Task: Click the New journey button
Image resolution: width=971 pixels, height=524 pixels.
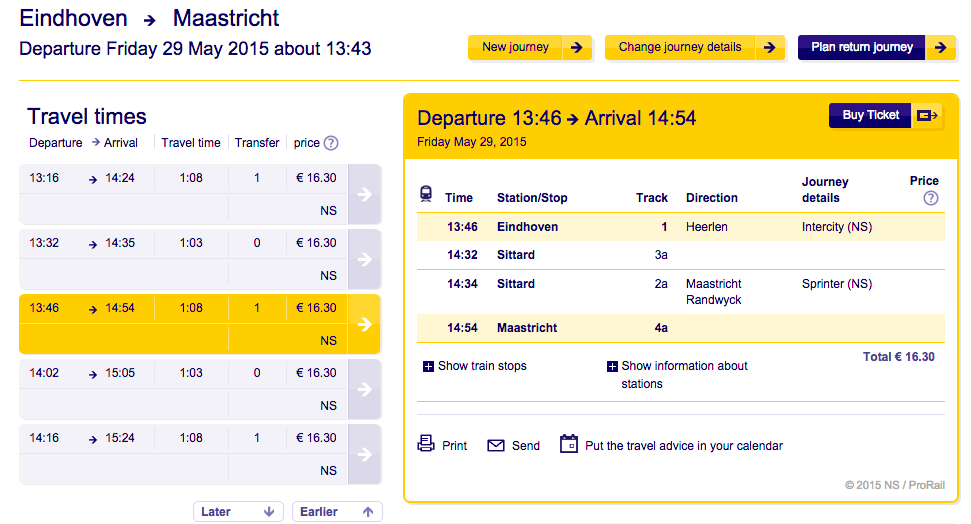Action: pyautogui.click(x=530, y=47)
